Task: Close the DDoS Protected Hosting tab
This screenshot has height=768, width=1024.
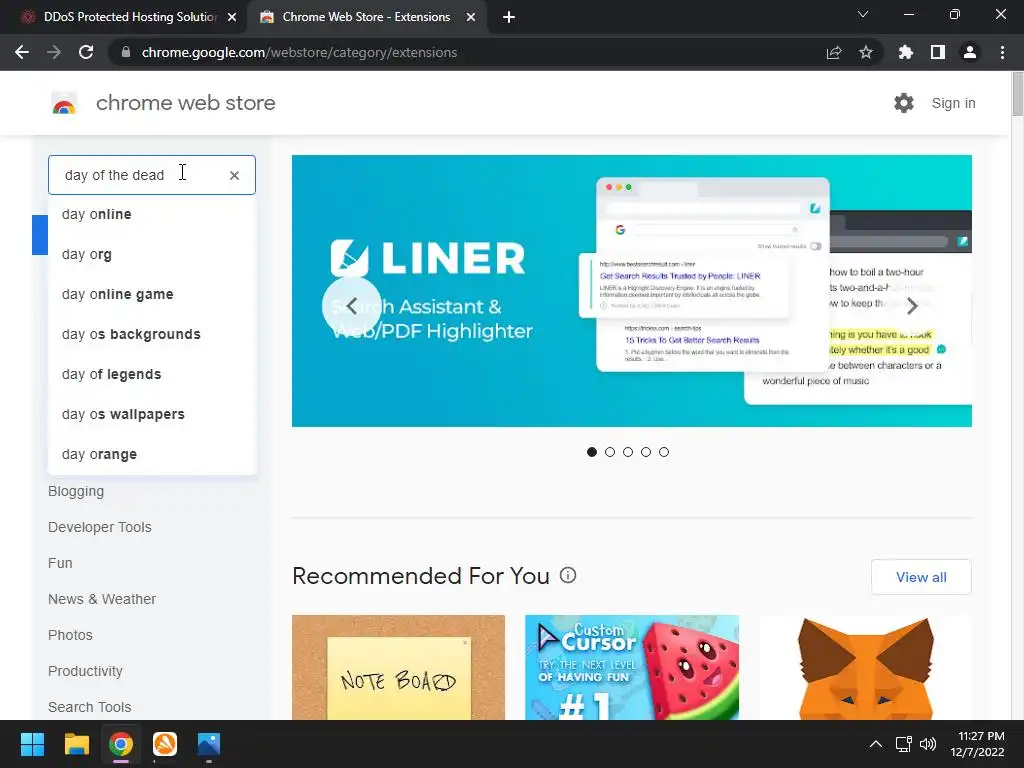Action: click(x=232, y=17)
